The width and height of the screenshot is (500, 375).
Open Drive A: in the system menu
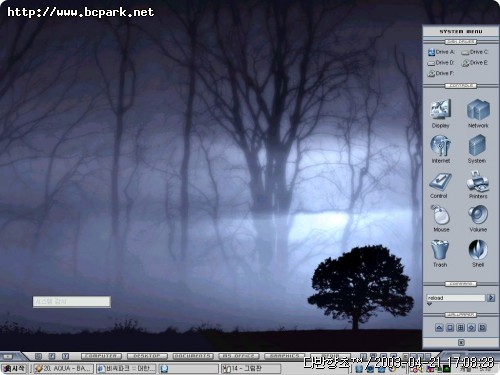(x=441, y=52)
